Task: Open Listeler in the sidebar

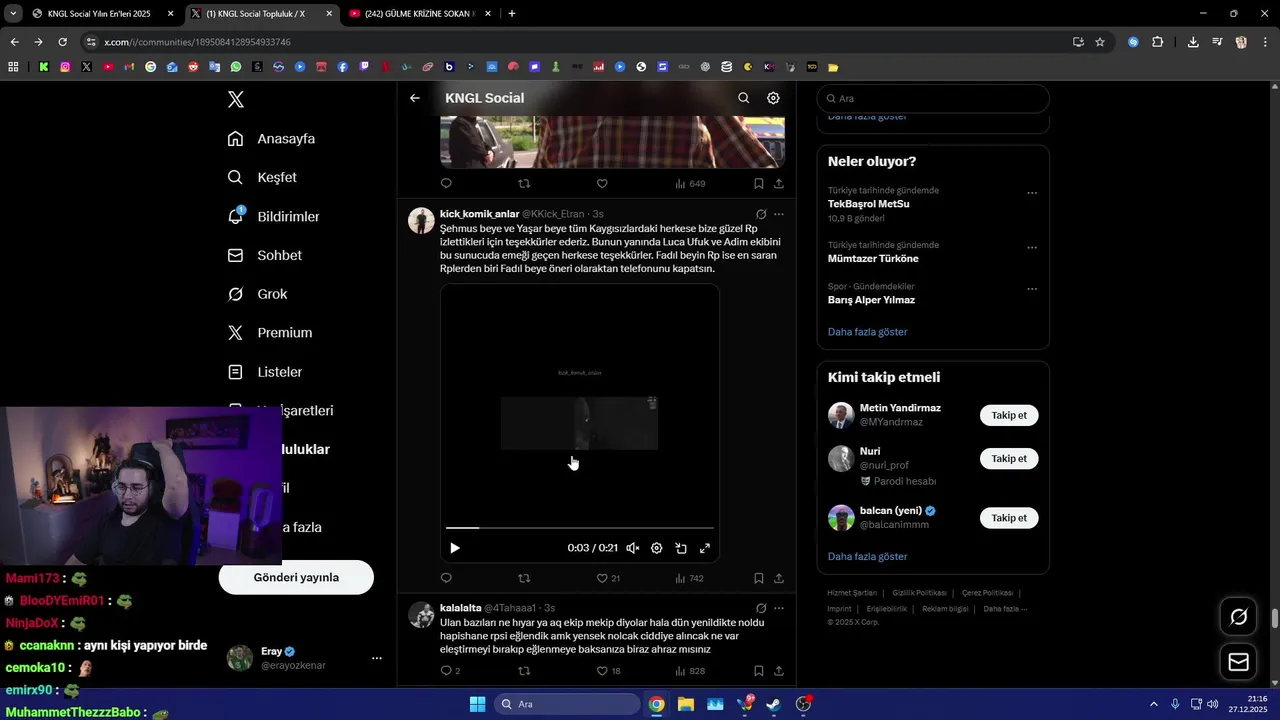Action: click(x=265, y=371)
